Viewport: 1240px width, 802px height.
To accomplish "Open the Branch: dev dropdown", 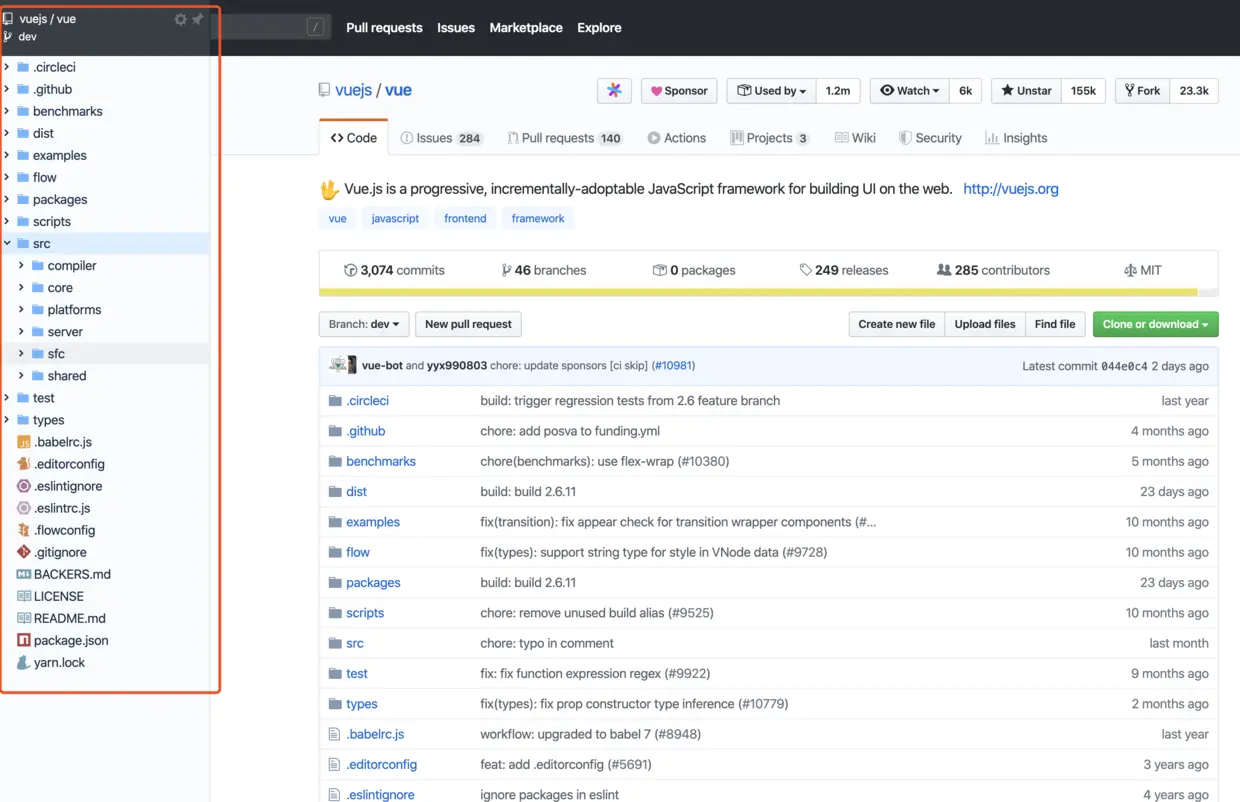I will (364, 324).
